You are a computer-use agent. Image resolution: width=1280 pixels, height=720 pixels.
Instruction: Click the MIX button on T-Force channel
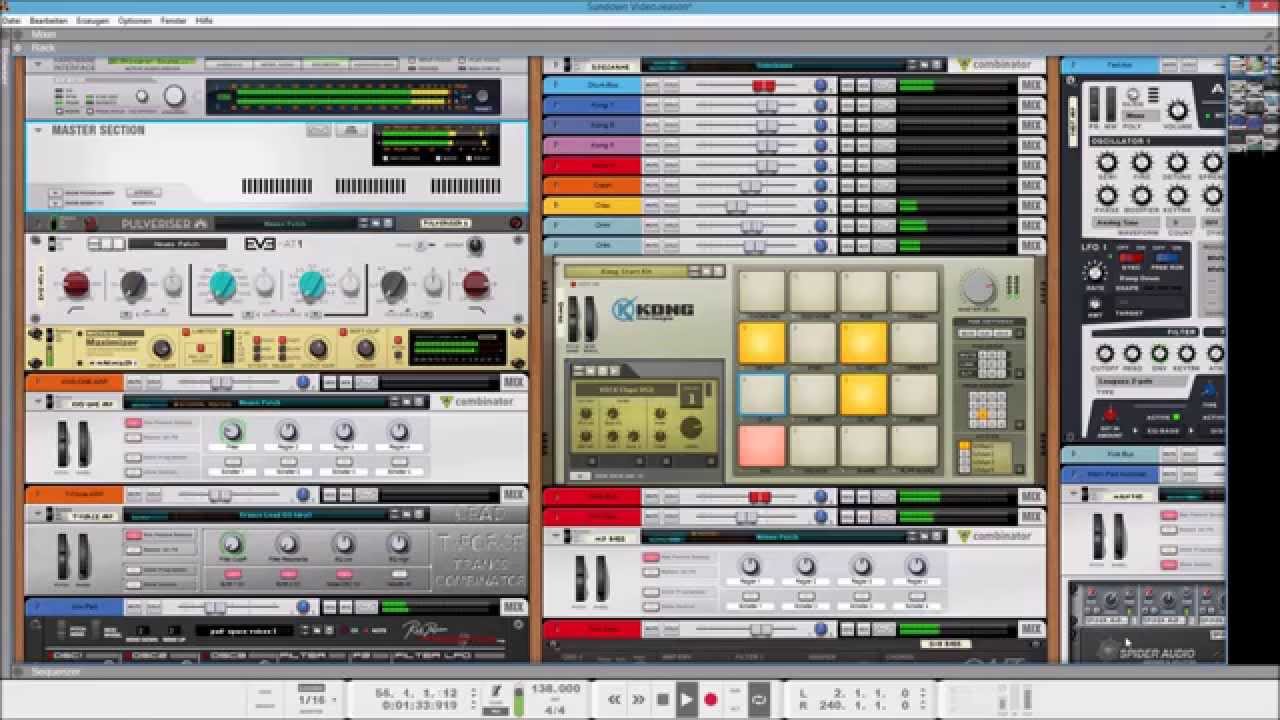[514, 495]
